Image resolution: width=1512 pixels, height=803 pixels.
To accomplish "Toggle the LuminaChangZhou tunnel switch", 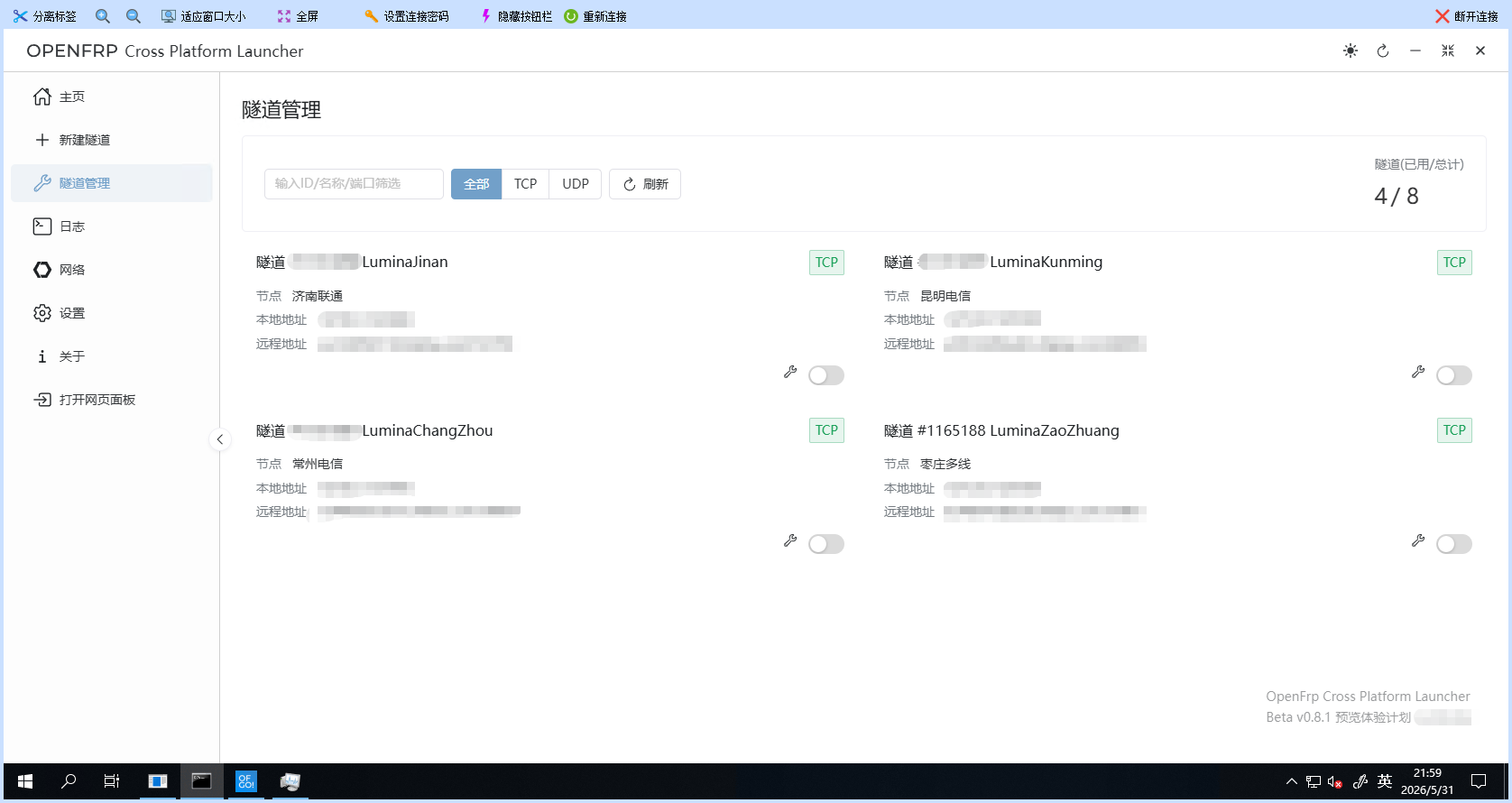I will 826,544.
